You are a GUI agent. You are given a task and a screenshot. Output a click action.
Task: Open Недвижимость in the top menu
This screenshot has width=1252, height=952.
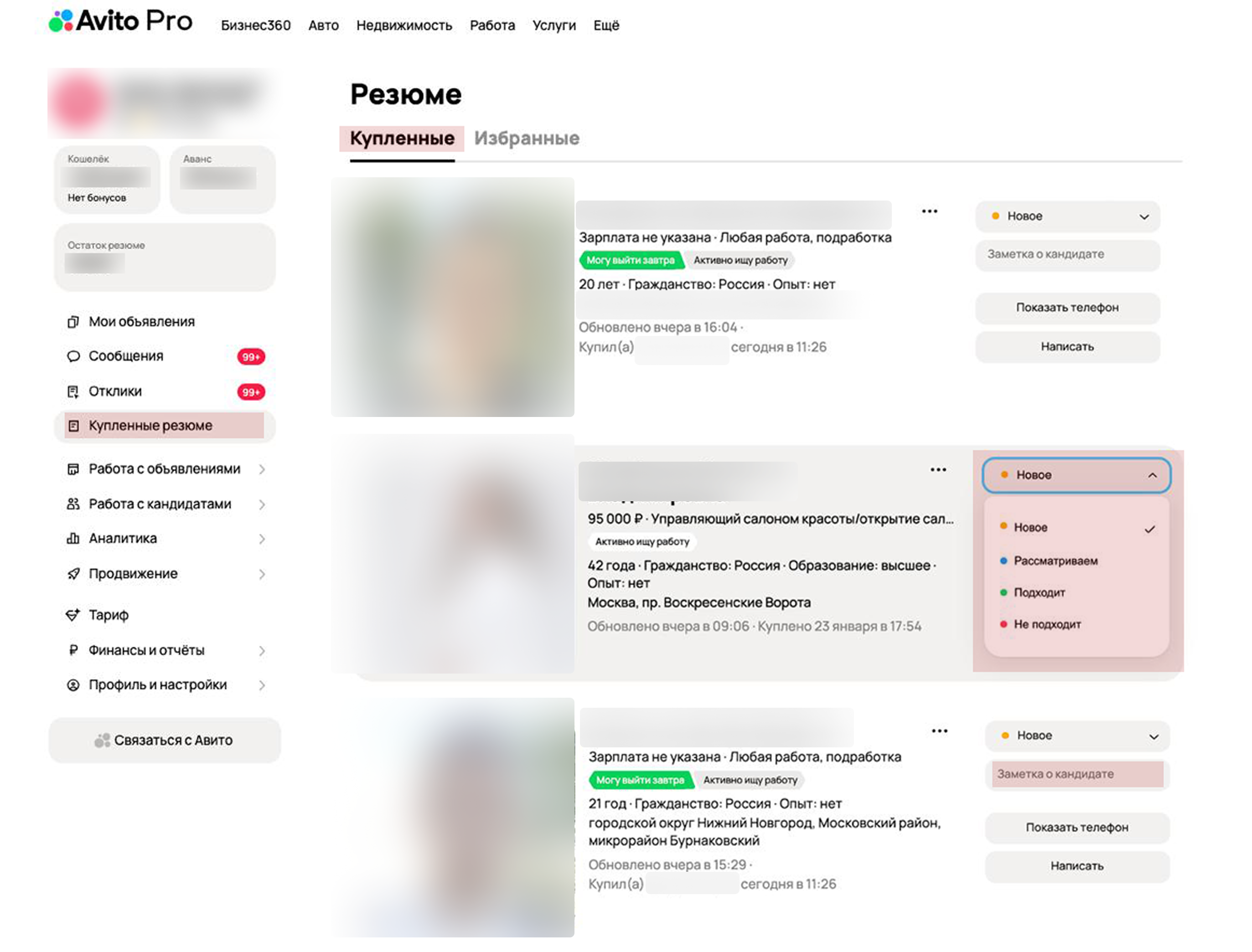404,26
